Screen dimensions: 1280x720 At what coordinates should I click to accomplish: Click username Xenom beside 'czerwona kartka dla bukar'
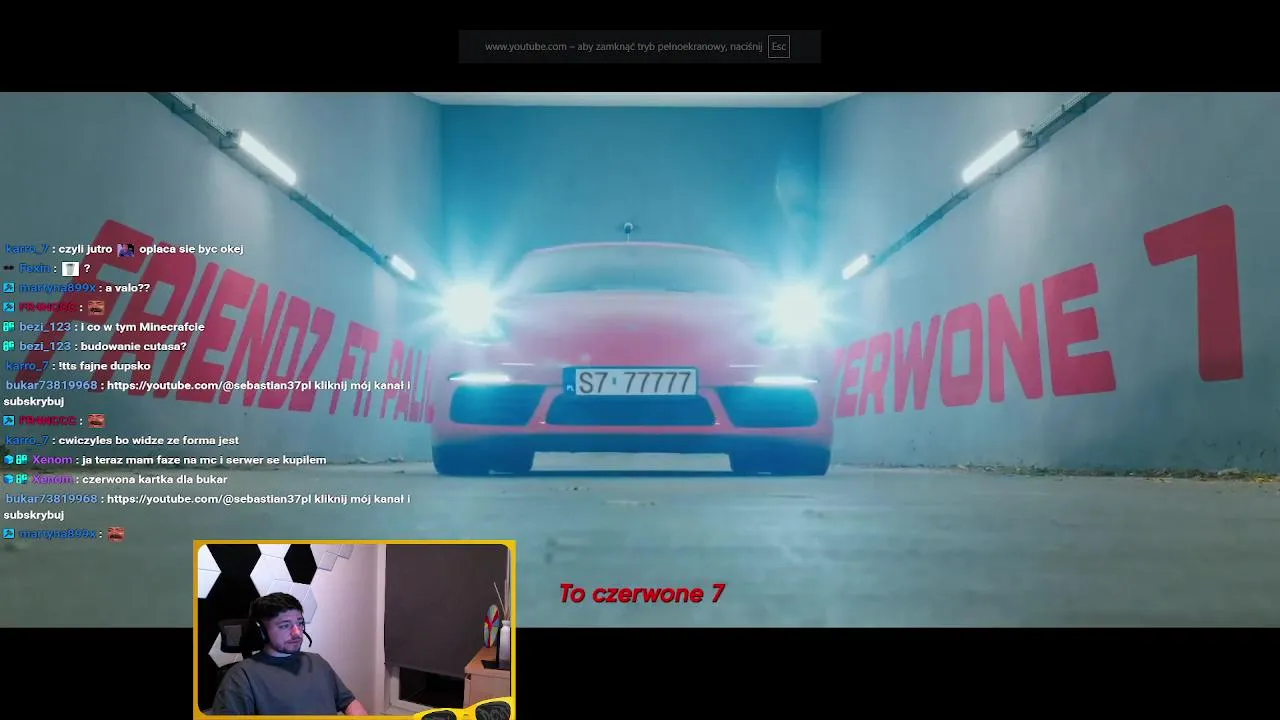click(x=52, y=479)
